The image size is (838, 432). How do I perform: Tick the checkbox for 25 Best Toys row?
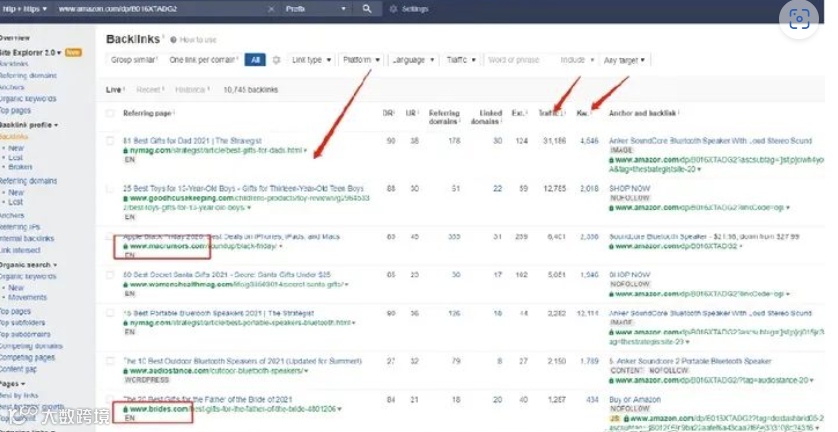(x=110, y=189)
